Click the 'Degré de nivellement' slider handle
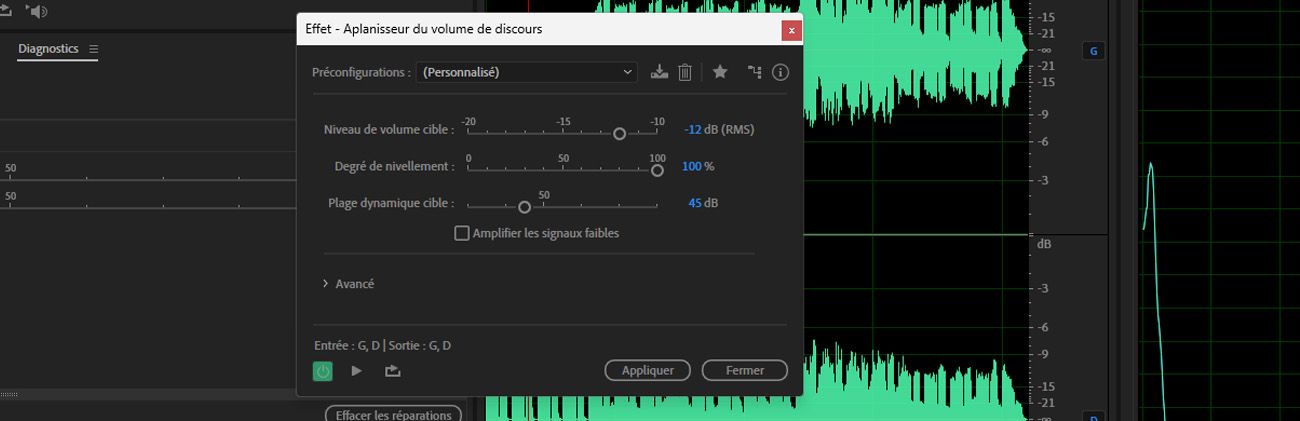1300x421 pixels. click(x=657, y=171)
